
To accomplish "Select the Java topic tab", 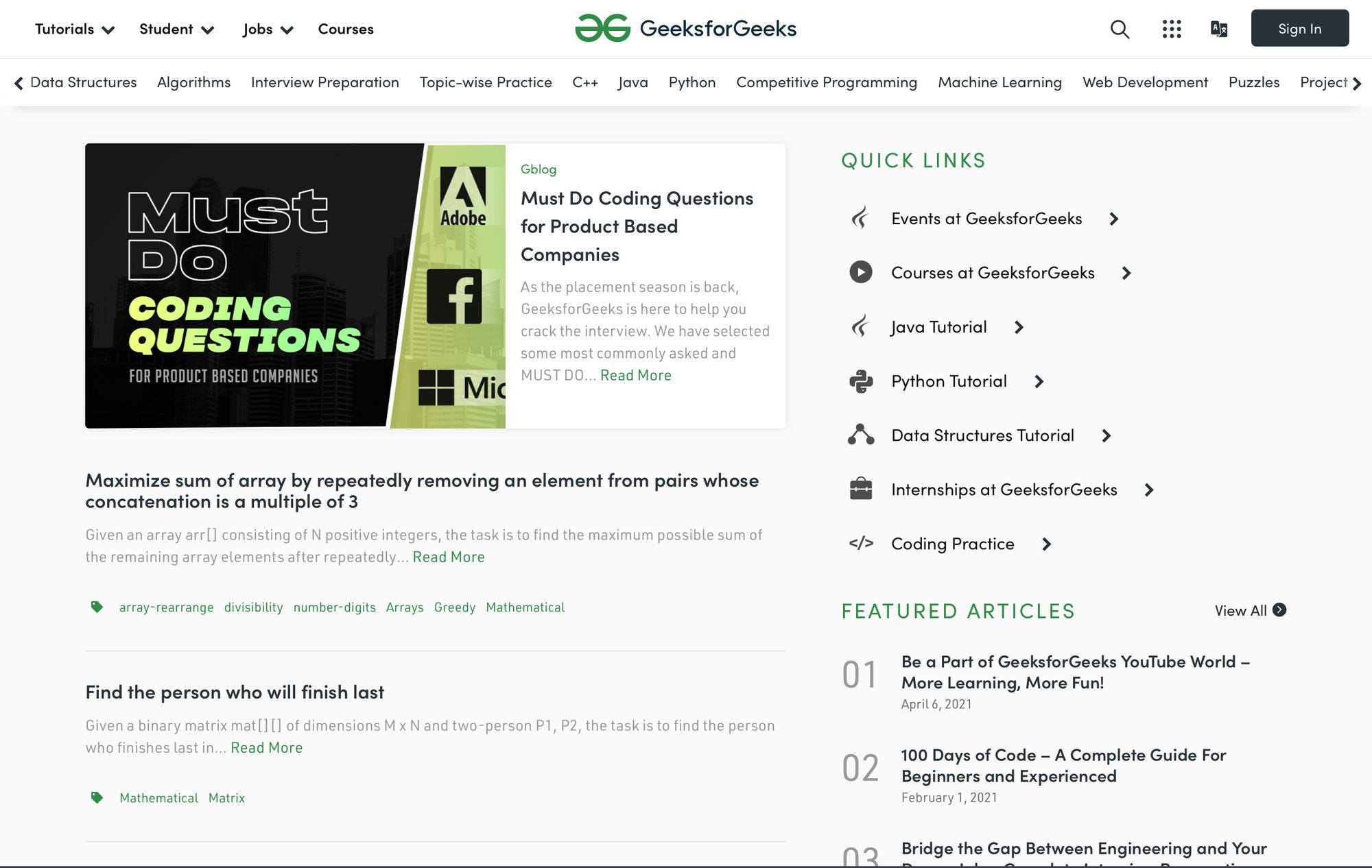I will (x=633, y=82).
